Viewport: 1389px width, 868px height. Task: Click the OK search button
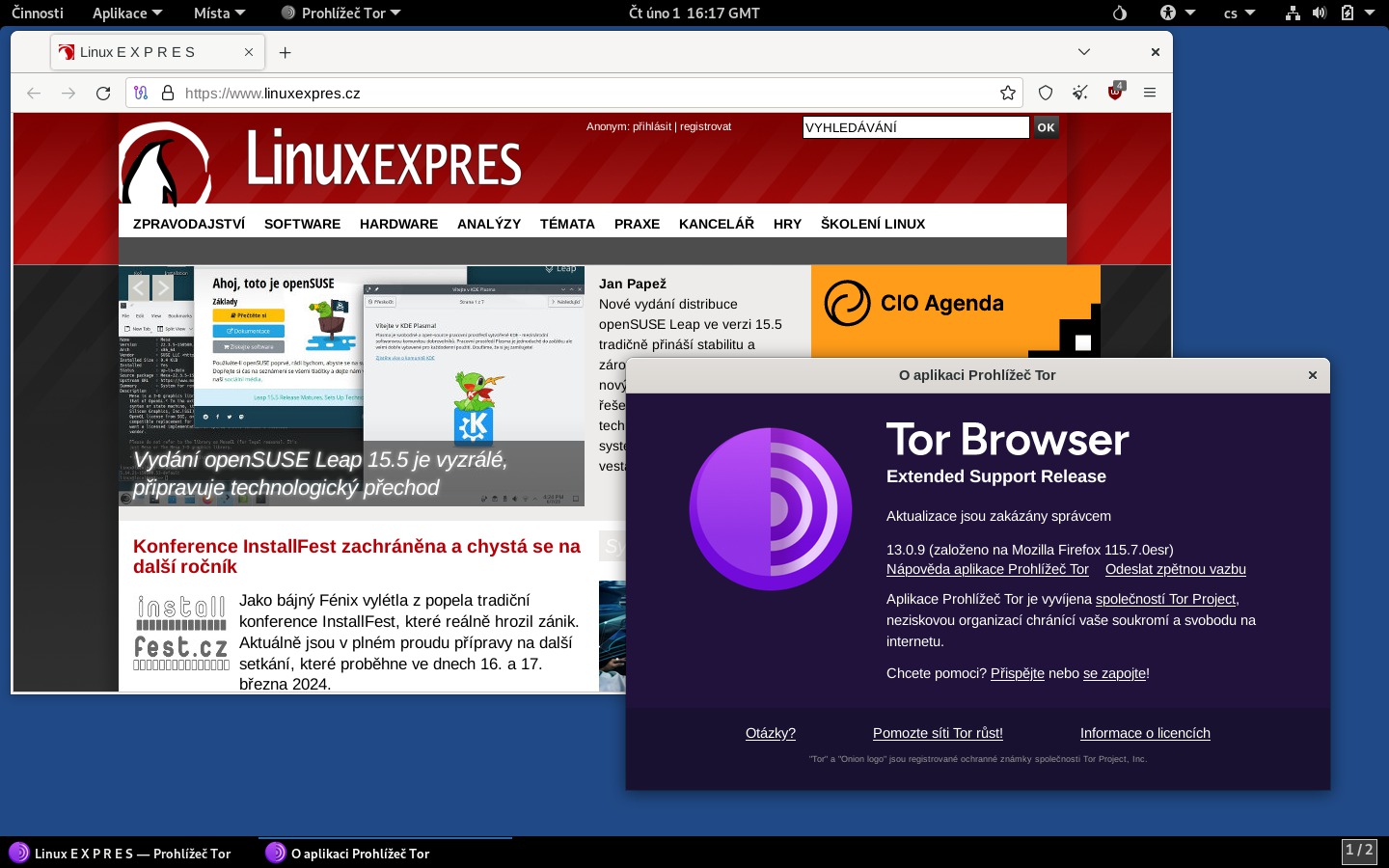pyautogui.click(x=1046, y=127)
